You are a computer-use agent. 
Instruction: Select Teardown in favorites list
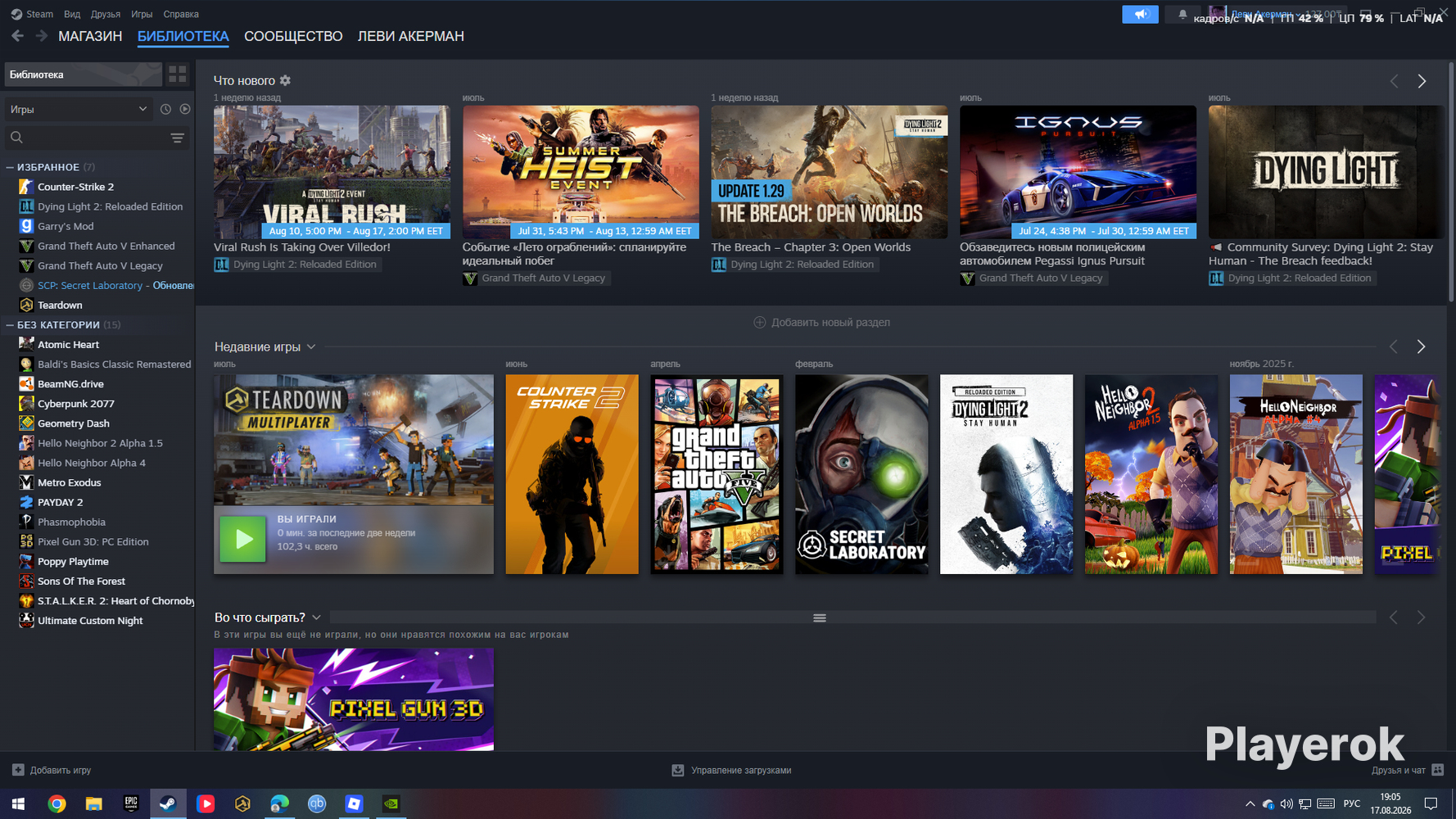(60, 305)
